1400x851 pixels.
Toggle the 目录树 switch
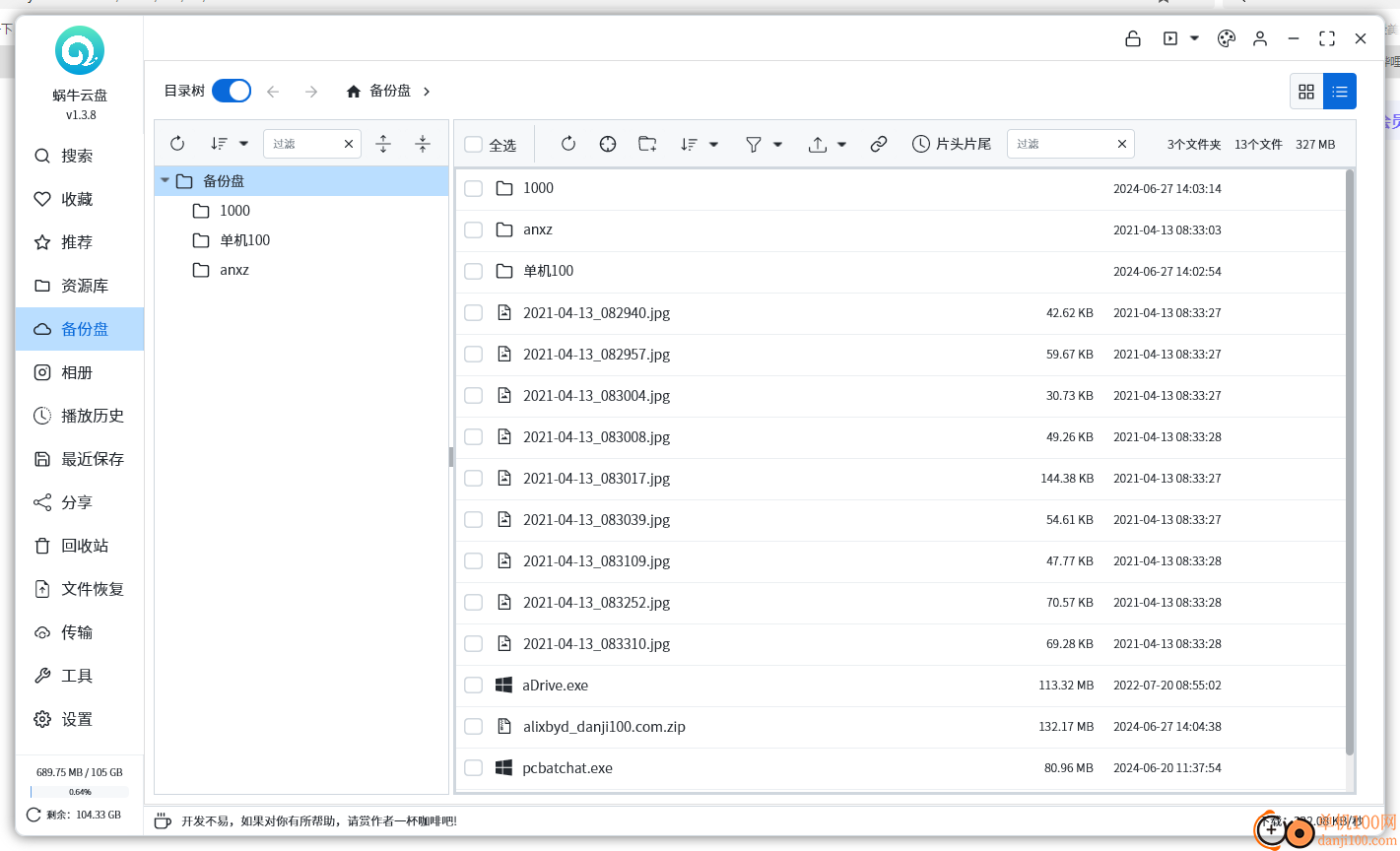tap(232, 91)
